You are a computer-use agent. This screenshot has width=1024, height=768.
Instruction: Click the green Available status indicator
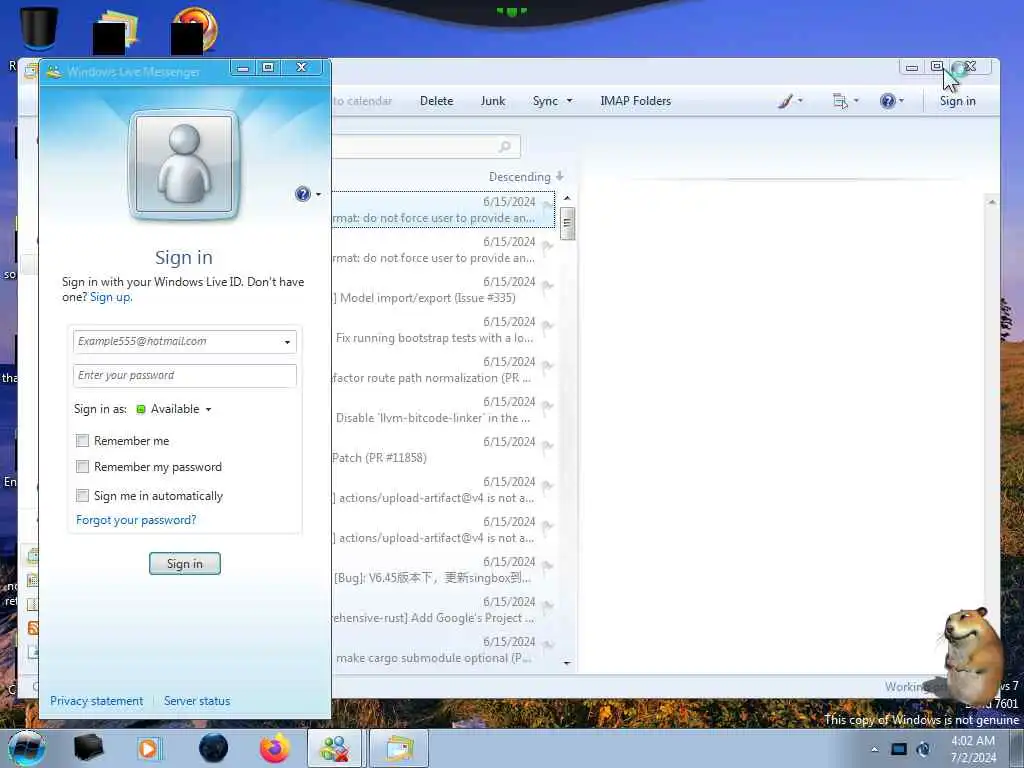(140, 409)
